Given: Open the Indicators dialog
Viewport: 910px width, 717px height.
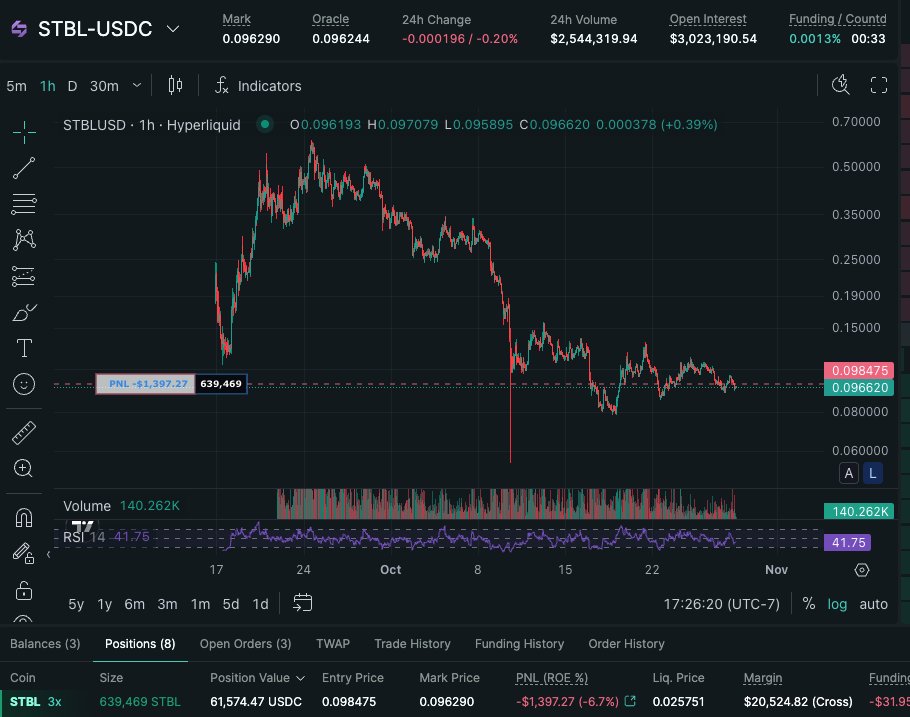Looking at the screenshot, I should [258, 86].
